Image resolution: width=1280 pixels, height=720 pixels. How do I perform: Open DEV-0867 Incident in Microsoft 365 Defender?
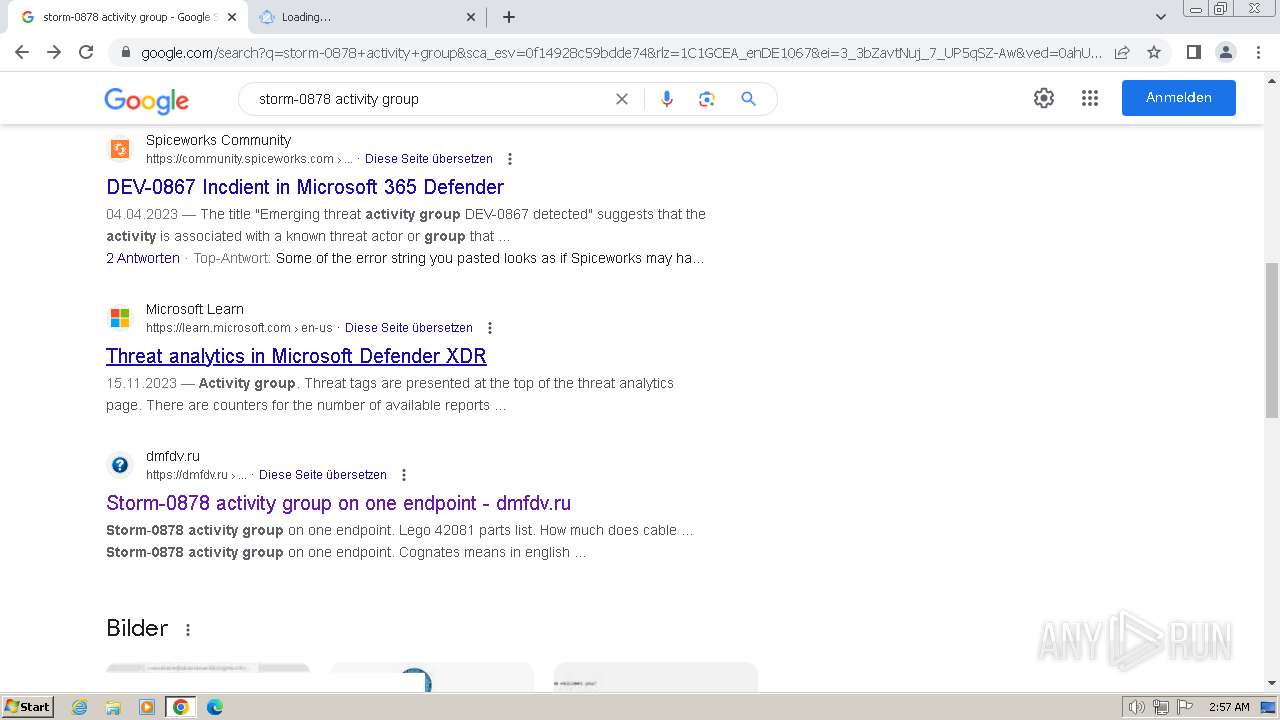305,187
